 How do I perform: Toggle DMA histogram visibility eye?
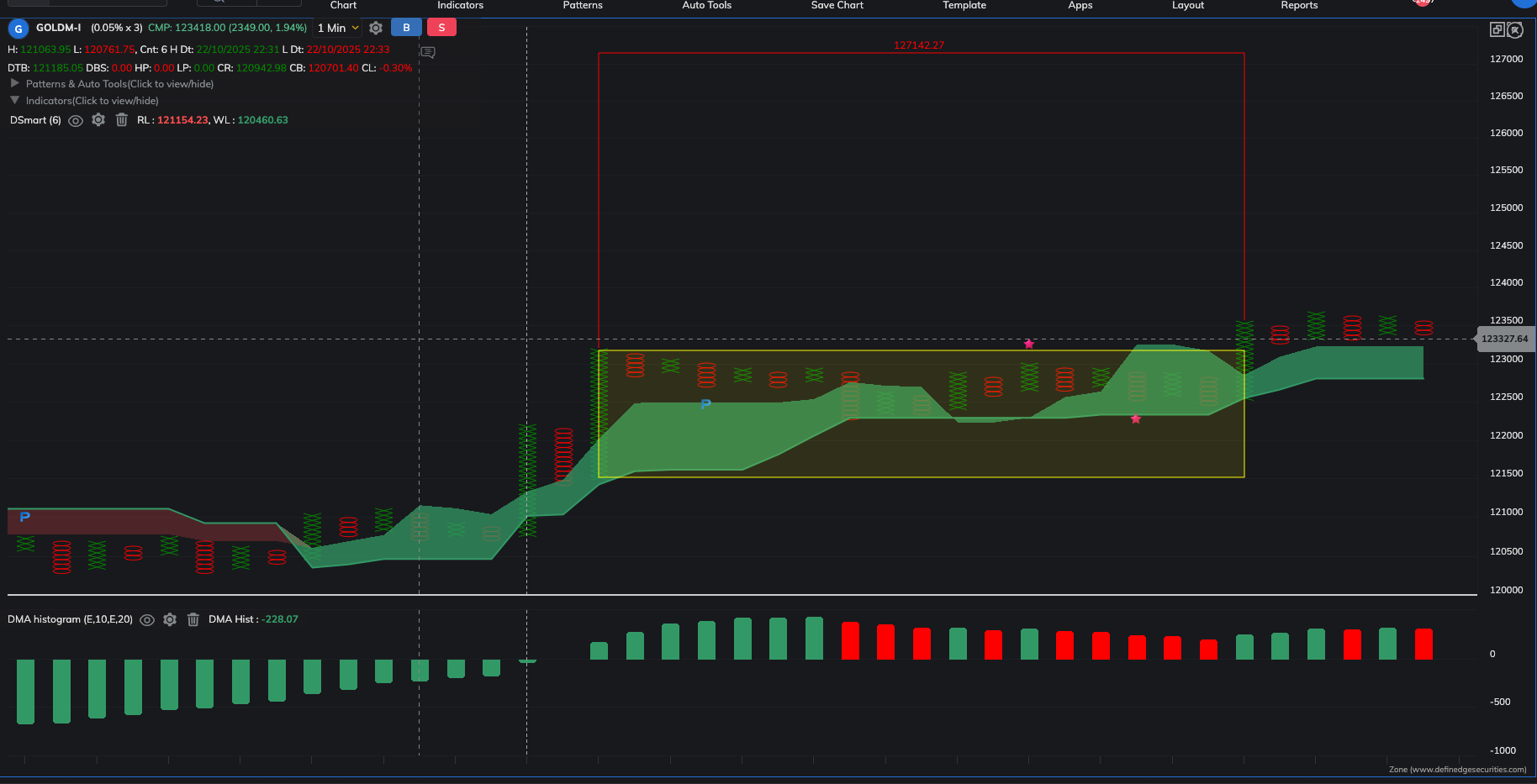(x=147, y=620)
